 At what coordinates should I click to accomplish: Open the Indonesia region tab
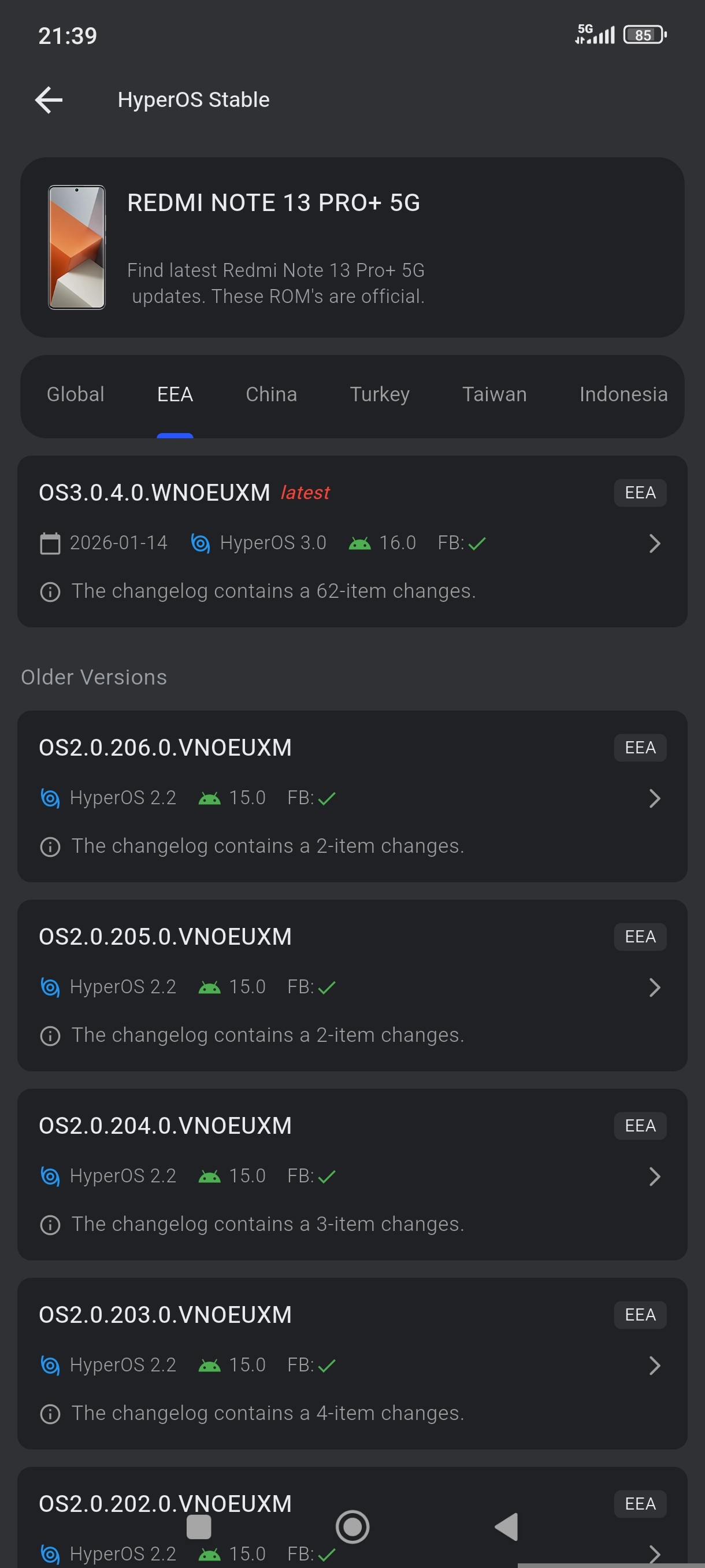pos(623,394)
